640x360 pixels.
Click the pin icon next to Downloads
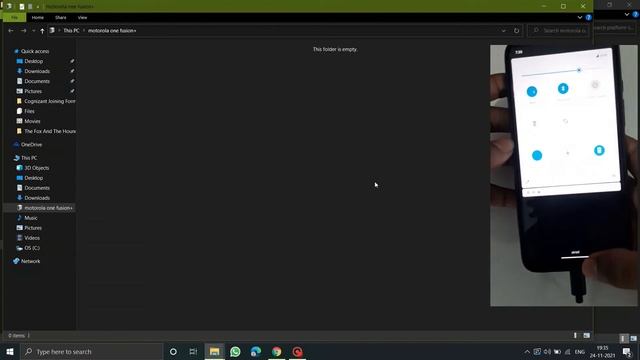pos(72,71)
